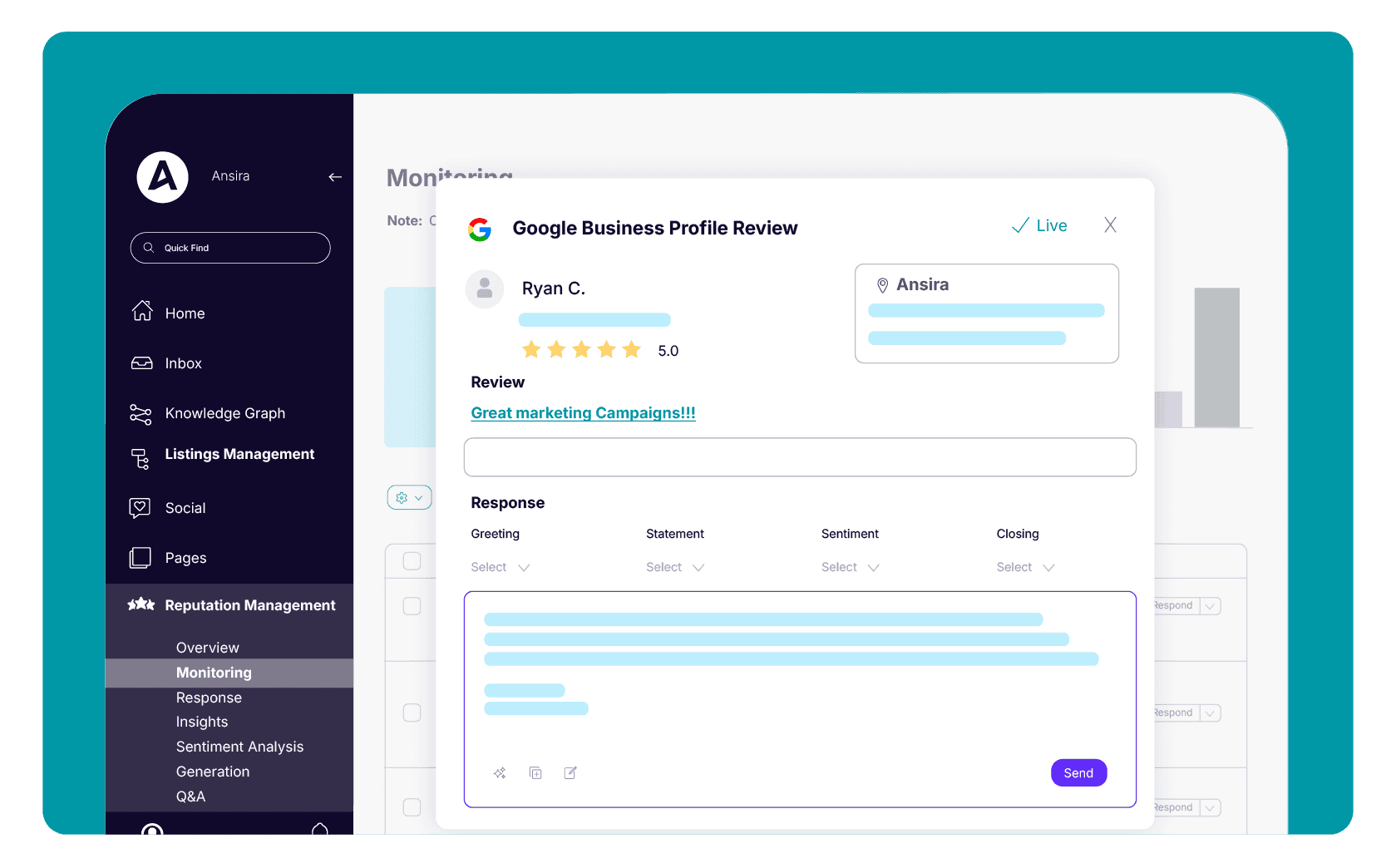
Task: Click the Ansira logo in sidebar
Action: 162,177
